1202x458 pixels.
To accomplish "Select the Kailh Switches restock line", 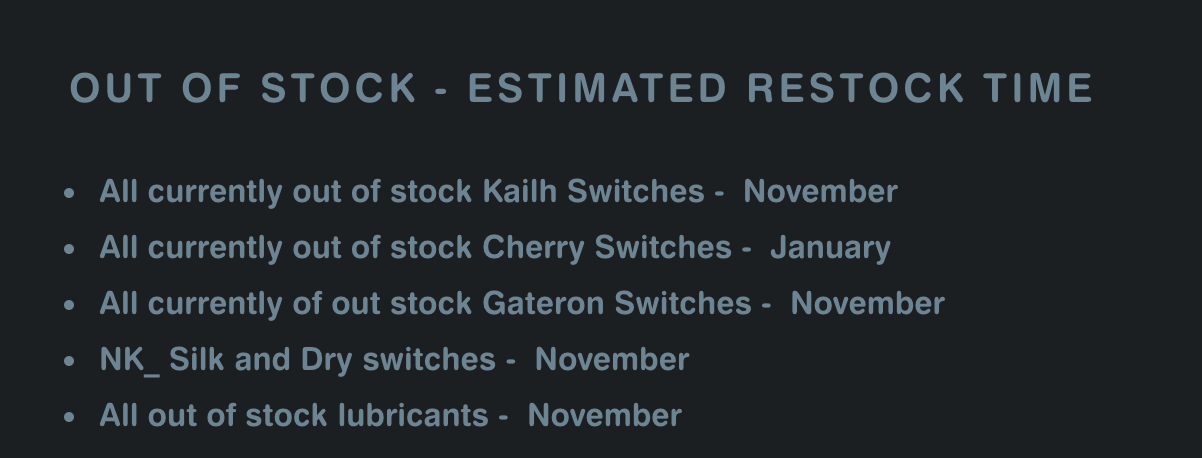I will click(499, 191).
